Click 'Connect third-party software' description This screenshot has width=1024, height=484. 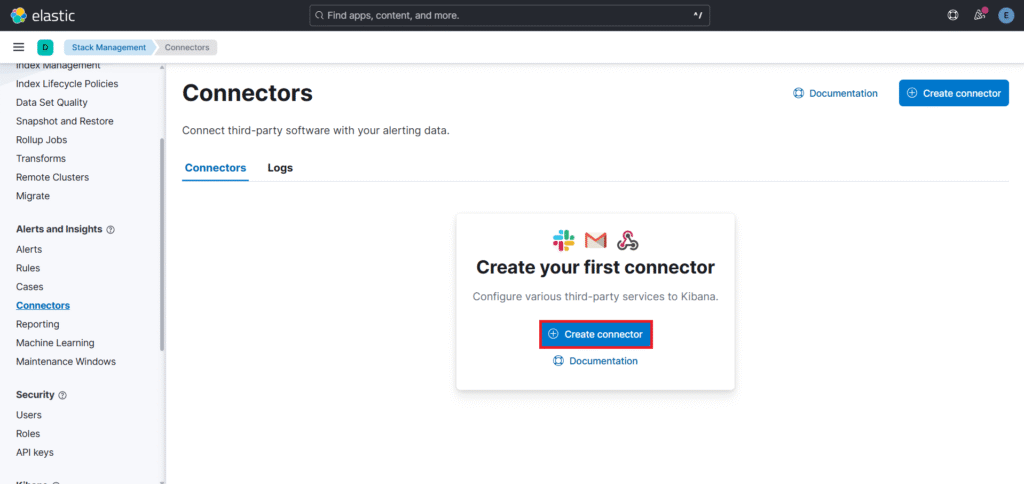click(316, 130)
